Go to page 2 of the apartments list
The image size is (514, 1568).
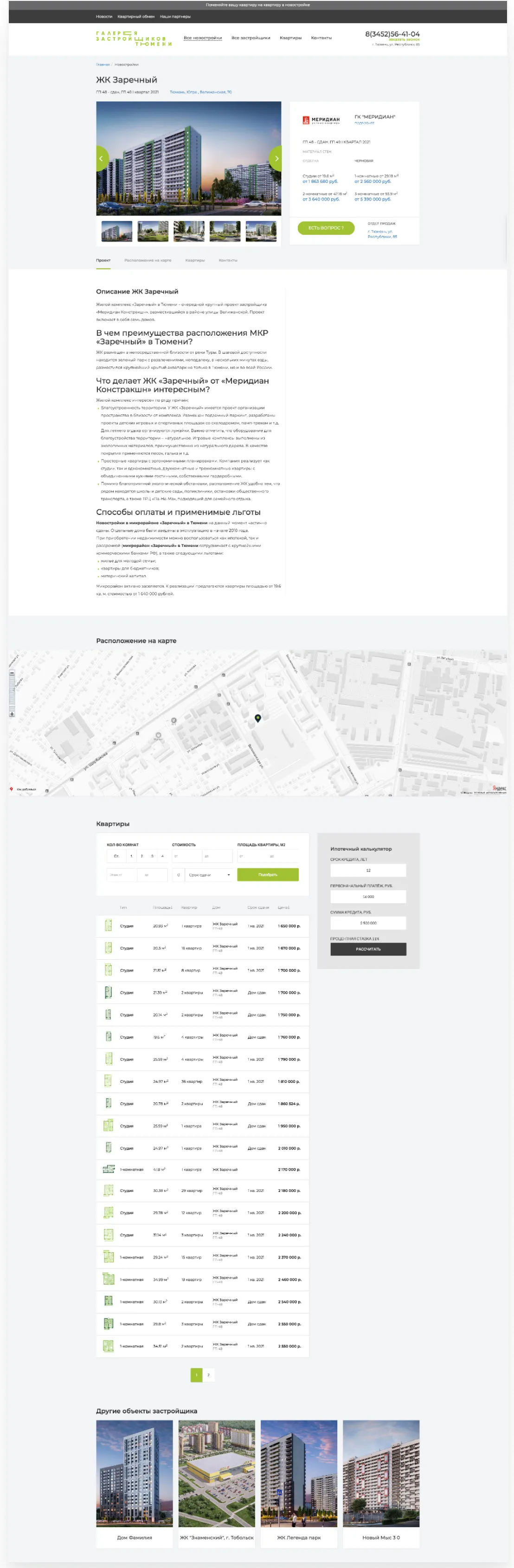[209, 1374]
